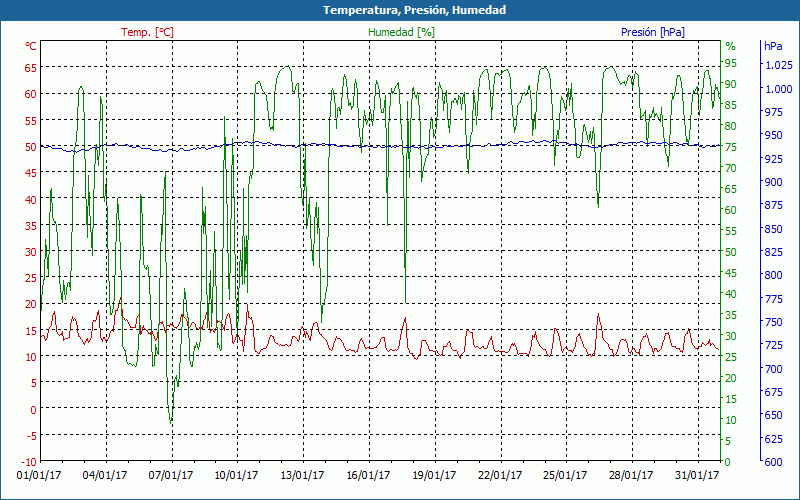Click the 700 tick on pressure axis
Viewport: 800px width, 500px height.
point(773,369)
